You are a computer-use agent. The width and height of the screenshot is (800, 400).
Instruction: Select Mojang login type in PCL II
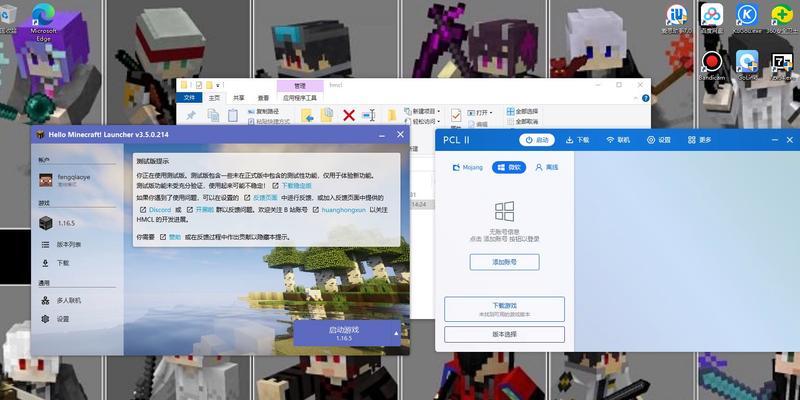(467, 167)
